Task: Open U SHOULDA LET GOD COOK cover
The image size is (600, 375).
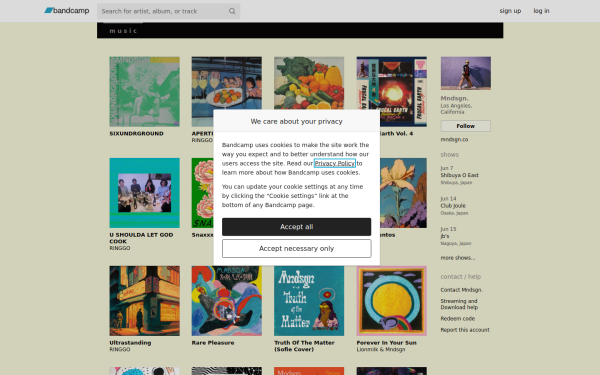Action: 144,193
